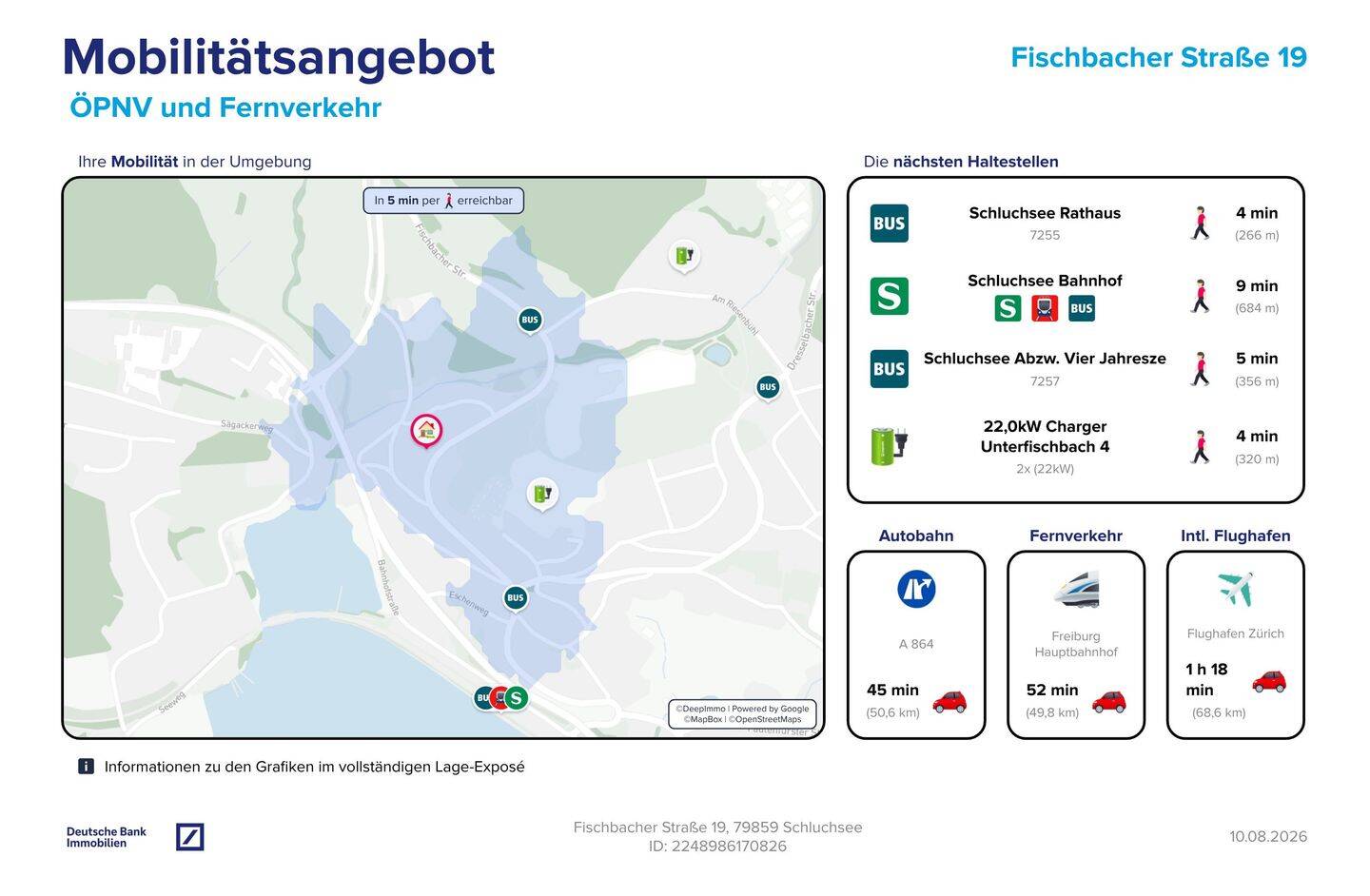The height and width of the screenshot is (896, 1370).
Task: Select the 22,0kW Charger Unterfischbach 4 entry
Action: pos(1075,446)
